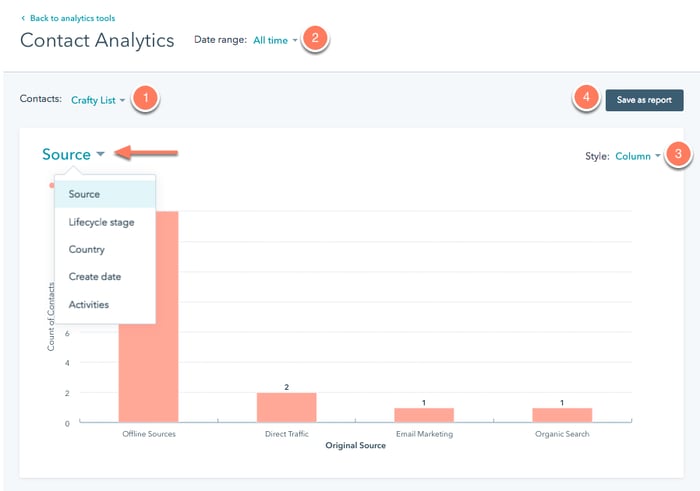This screenshot has width=700, height=491.
Task: Pick Create date from the menu
Action: pyautogui.click(x=105, y=277)
